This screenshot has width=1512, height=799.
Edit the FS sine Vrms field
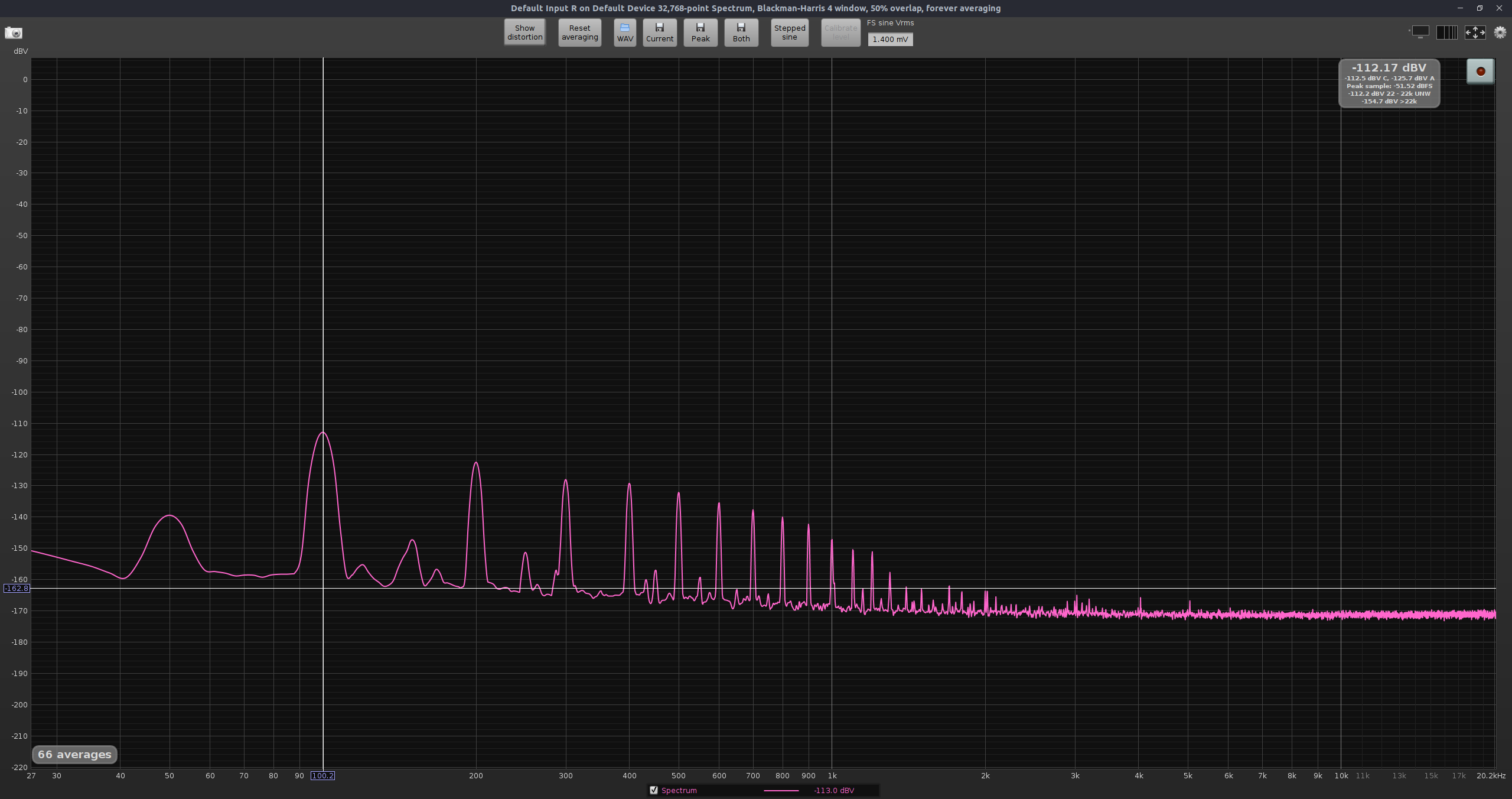[x=890, y=39]
